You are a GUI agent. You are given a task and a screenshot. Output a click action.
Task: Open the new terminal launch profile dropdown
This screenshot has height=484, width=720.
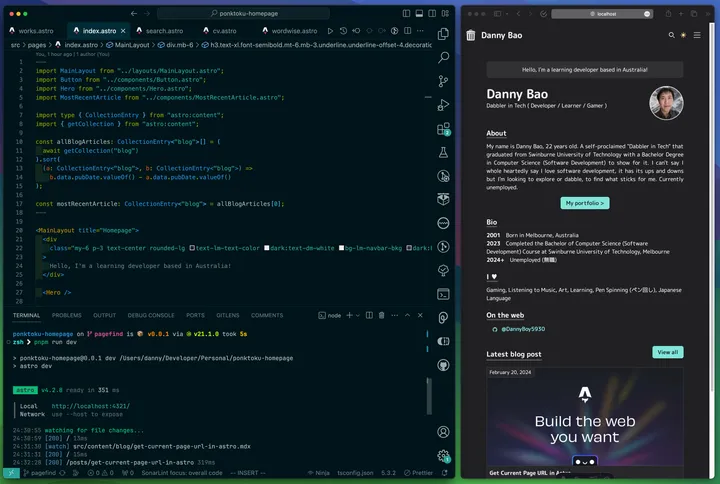coord(358,315)
